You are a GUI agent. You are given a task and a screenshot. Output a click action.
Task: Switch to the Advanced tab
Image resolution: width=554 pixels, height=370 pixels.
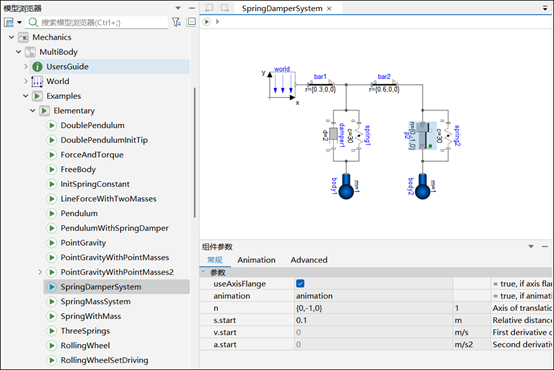pyautogui.click(x=309, y=260)
